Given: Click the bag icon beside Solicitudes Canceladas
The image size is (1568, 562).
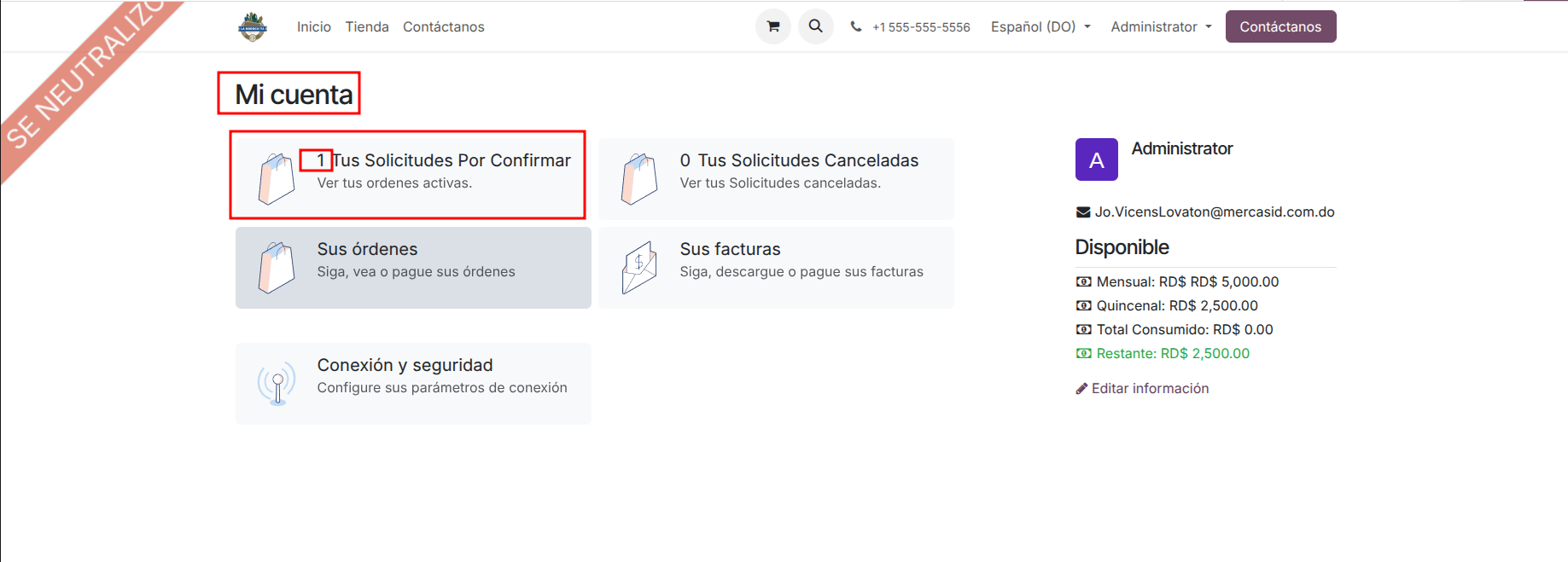Looking at the screenshot, I should click(639, 179).
